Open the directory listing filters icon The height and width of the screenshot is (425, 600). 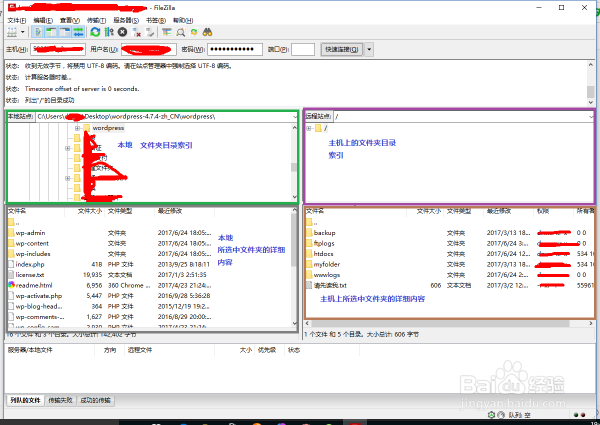166,32
